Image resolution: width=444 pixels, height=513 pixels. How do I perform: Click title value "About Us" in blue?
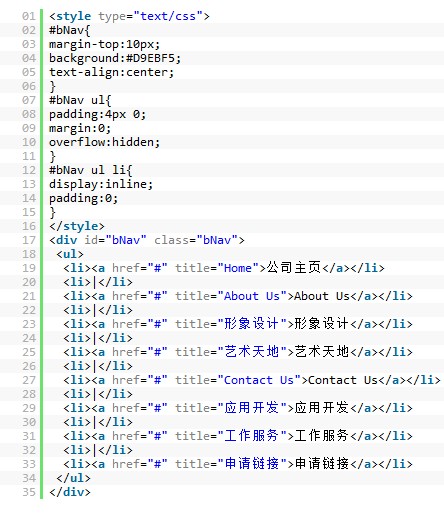(x=251, y=296)
